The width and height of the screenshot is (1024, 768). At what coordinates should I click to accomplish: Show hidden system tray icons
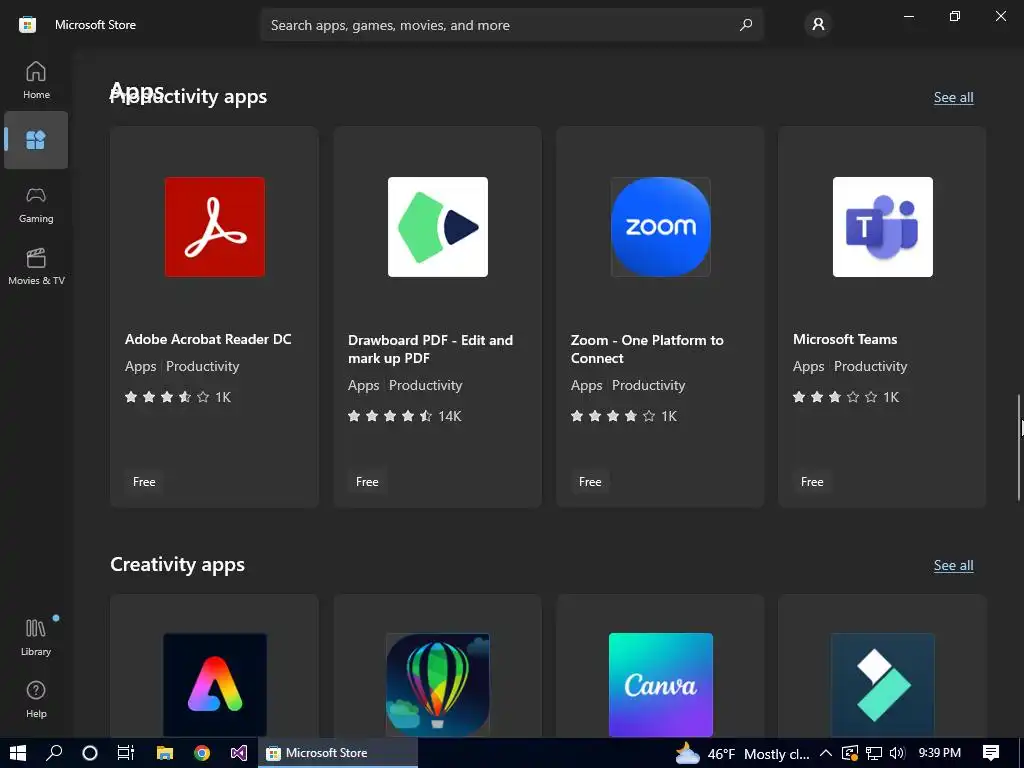tap(825, 753)
